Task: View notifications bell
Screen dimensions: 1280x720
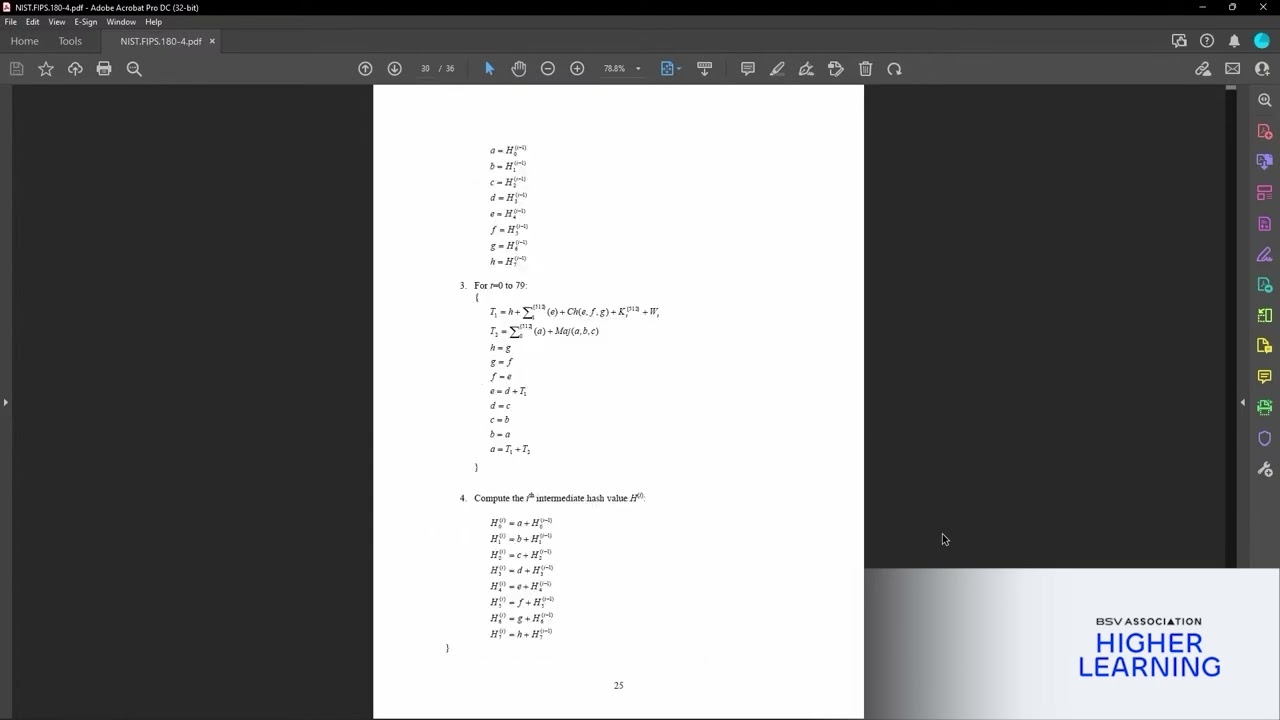Action: pos(1234,41)
